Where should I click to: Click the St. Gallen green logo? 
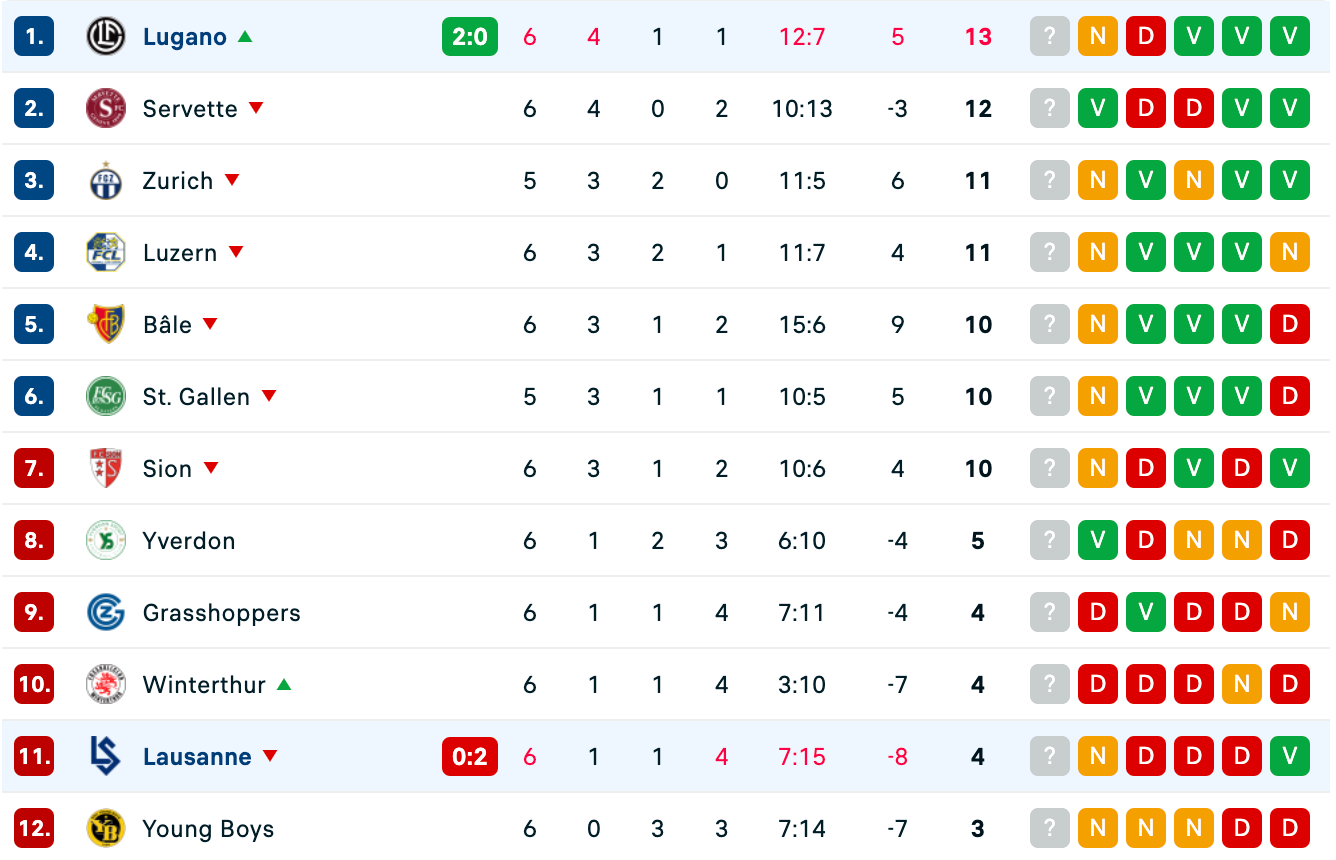(x=105, y=397)
